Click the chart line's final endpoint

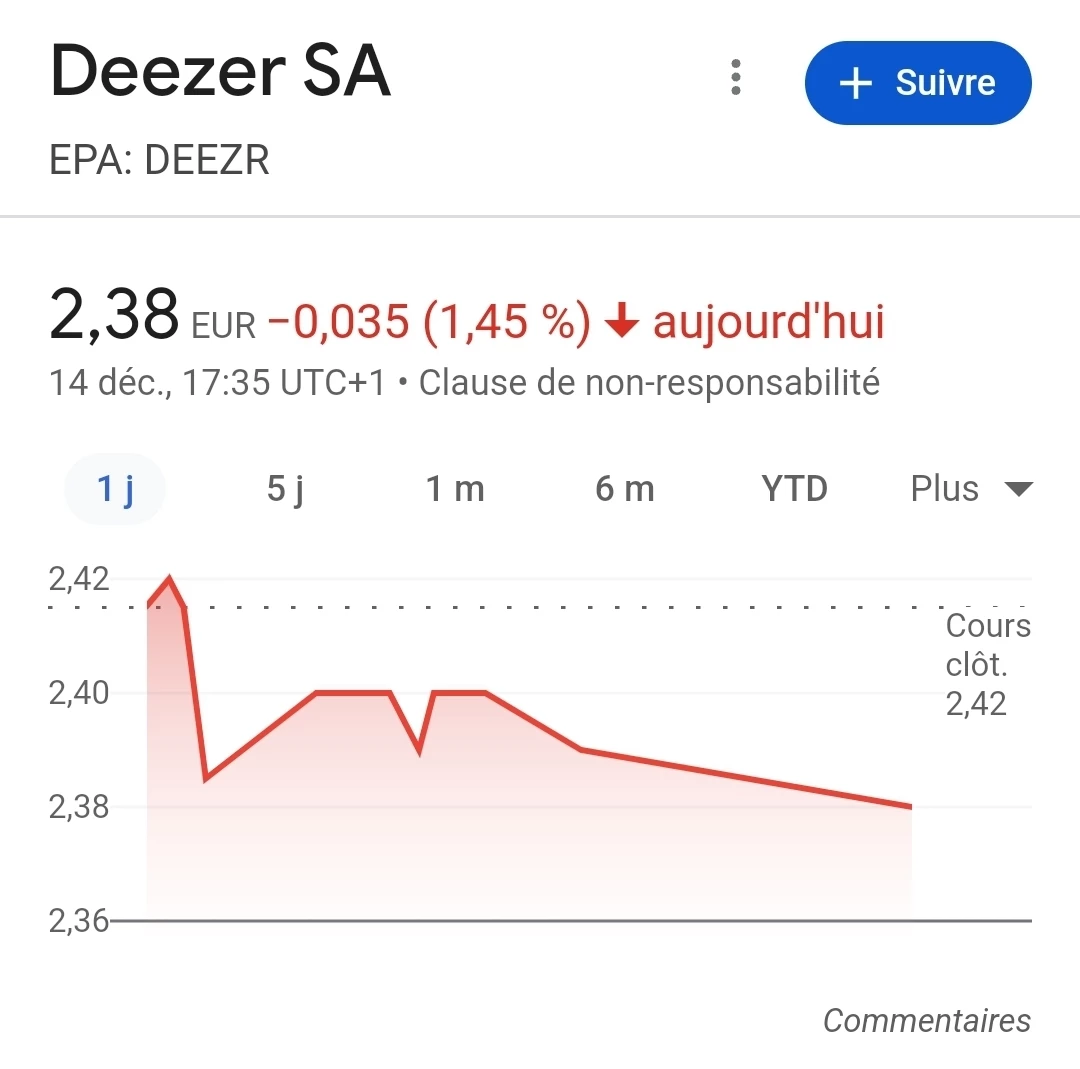pyautogui.click(x=910, y=806)
